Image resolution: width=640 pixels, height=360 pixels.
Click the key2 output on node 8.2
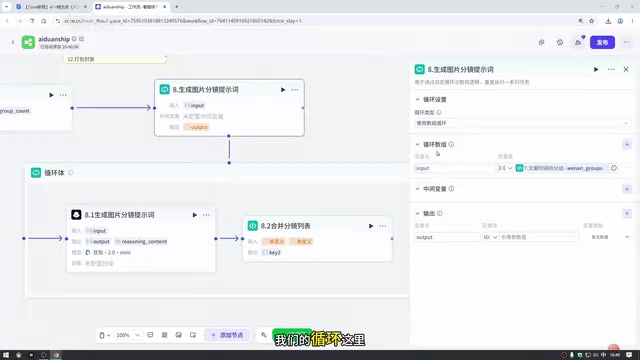pos(271,253)
